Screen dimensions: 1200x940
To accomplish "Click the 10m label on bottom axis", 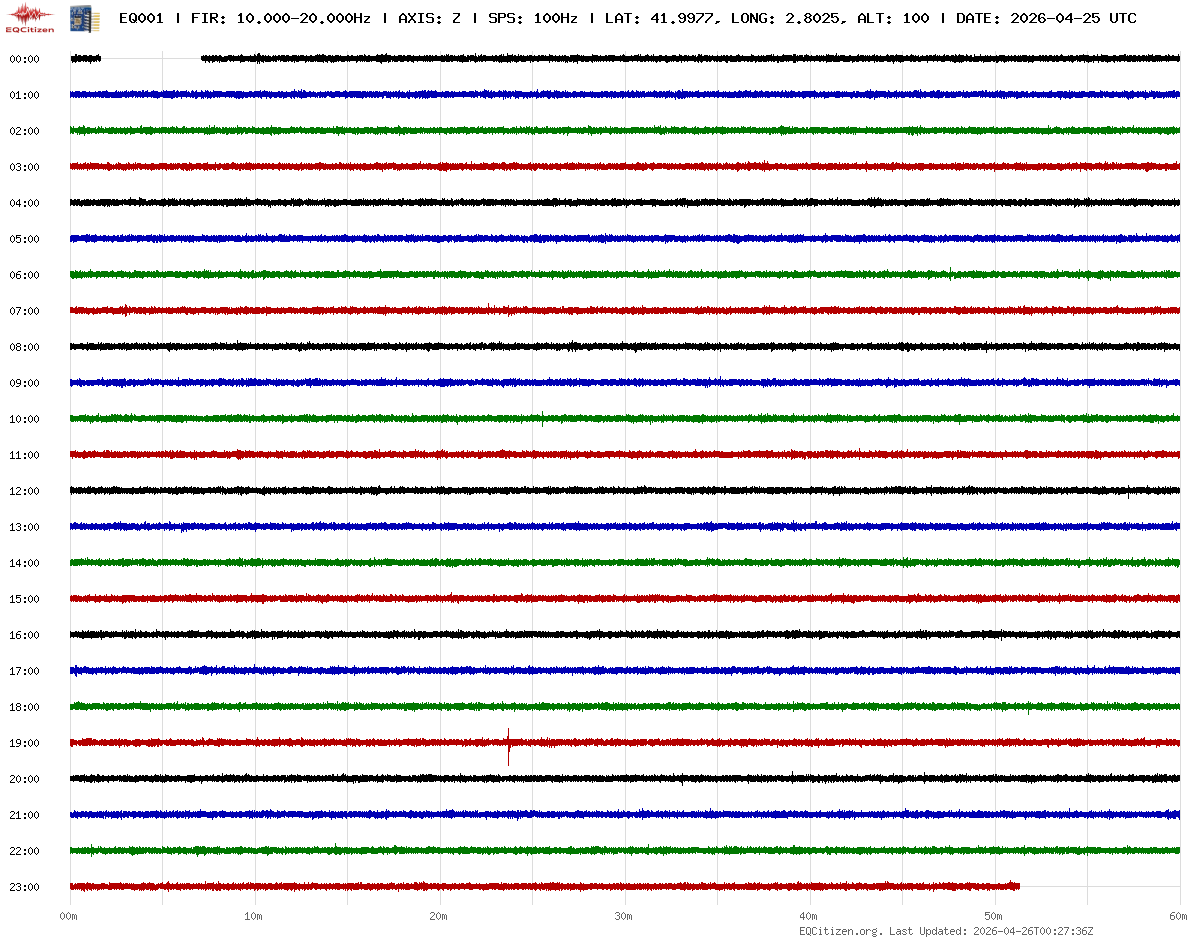I will (254, 916).
